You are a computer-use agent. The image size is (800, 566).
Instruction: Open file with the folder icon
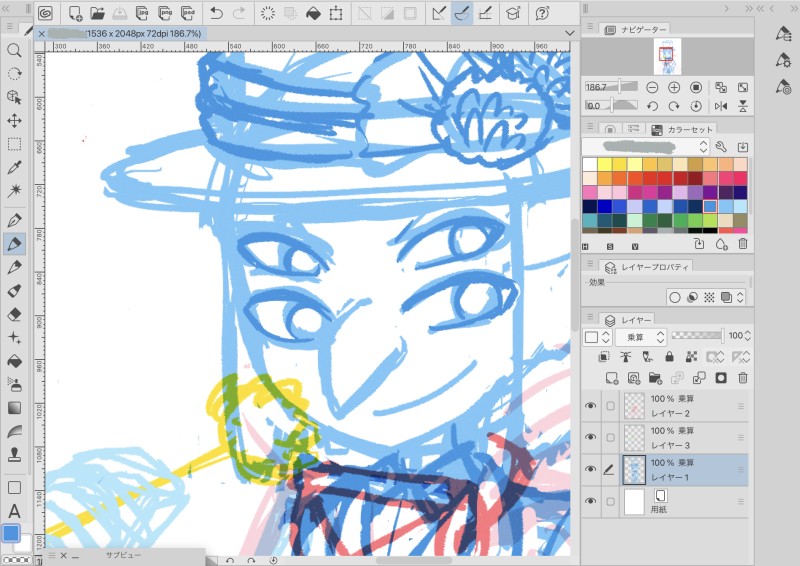pos(97,13)
